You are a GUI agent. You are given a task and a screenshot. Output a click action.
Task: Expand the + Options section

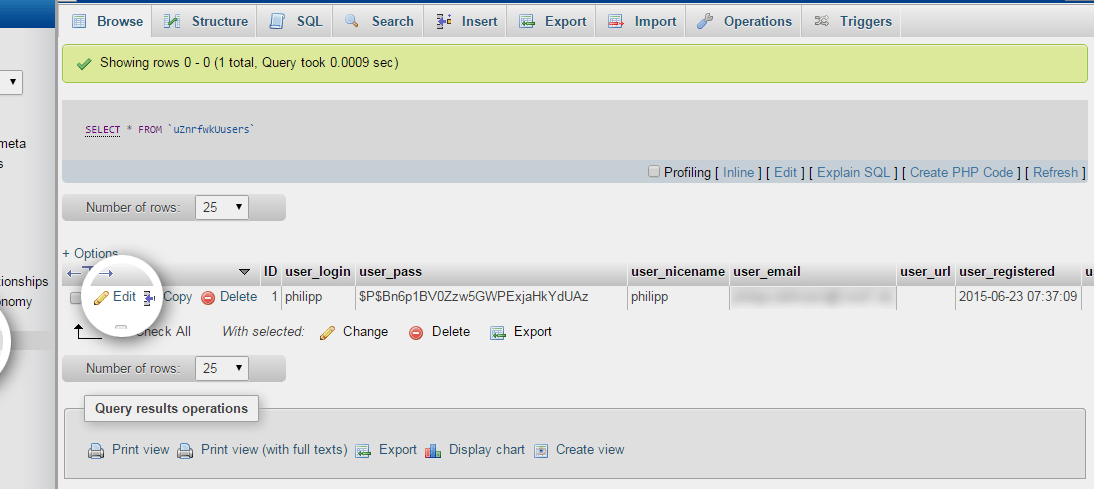90,253
